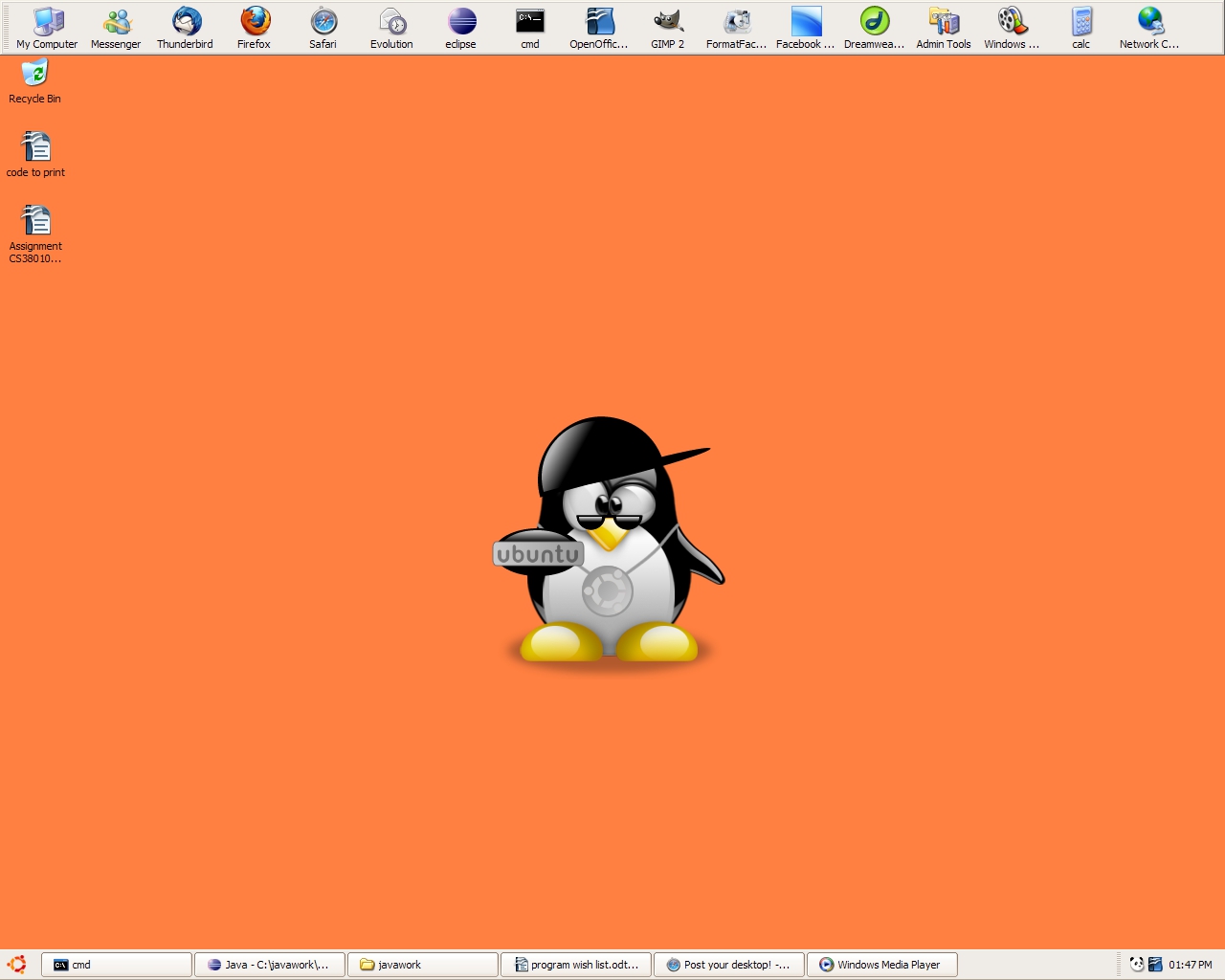Switch to the Java eclipse taskbar window

pyautogui.click(x=270, y=965)
